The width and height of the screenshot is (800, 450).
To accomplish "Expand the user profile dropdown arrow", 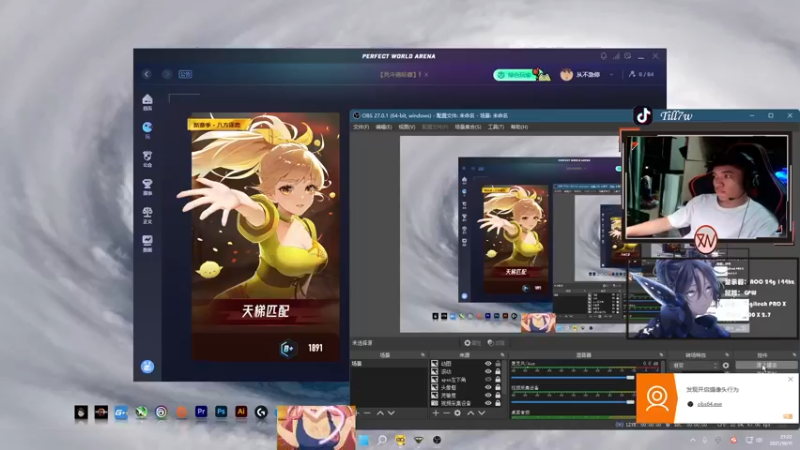I will point(611,74).
